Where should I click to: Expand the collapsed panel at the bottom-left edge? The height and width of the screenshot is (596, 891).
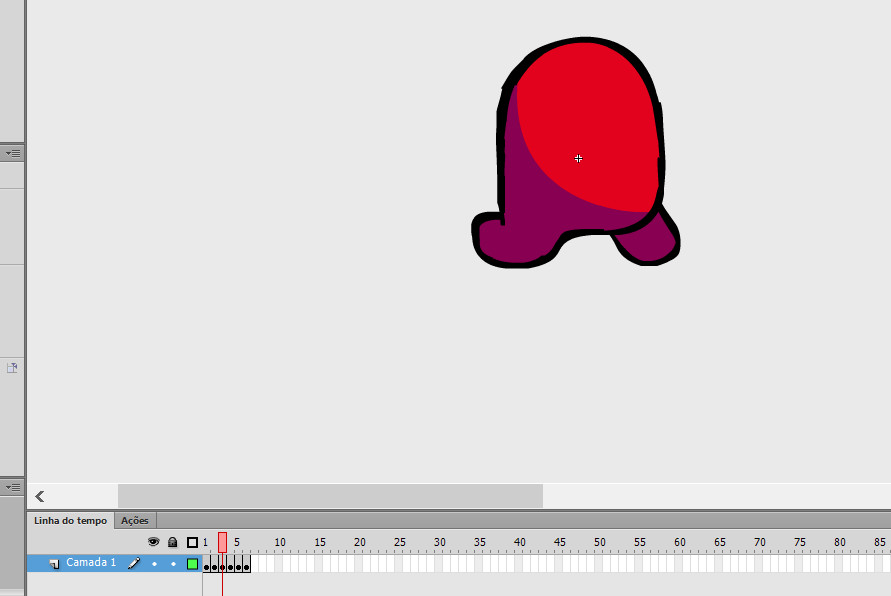[12, 487]
